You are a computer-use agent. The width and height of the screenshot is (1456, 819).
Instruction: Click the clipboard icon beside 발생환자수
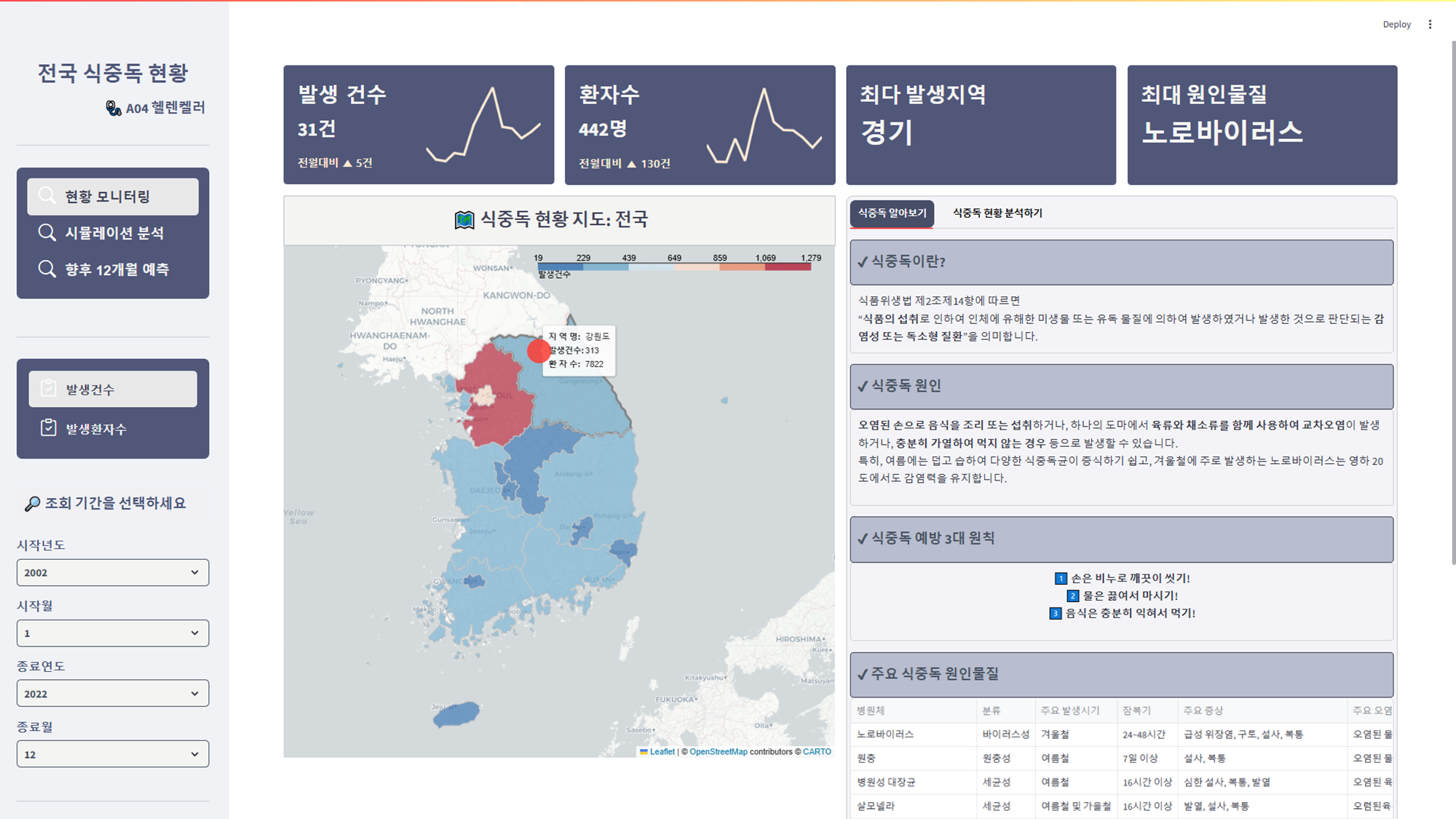(x=49, y=428)
